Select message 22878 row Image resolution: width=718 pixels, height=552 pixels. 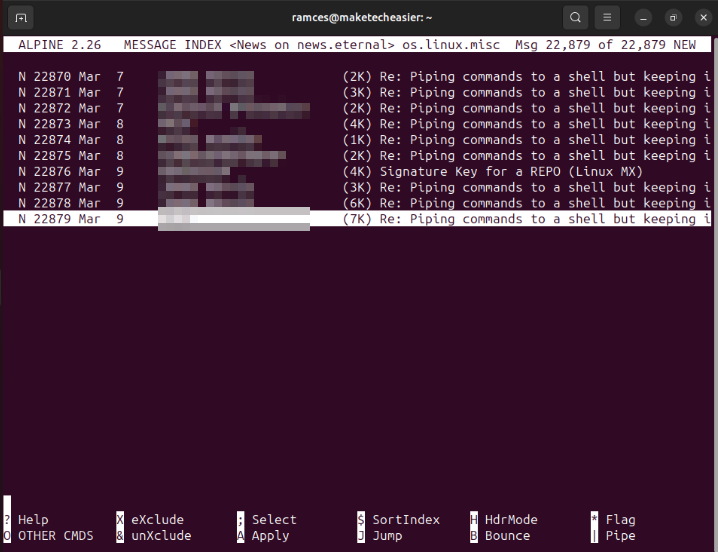click(x=357, y=203)
